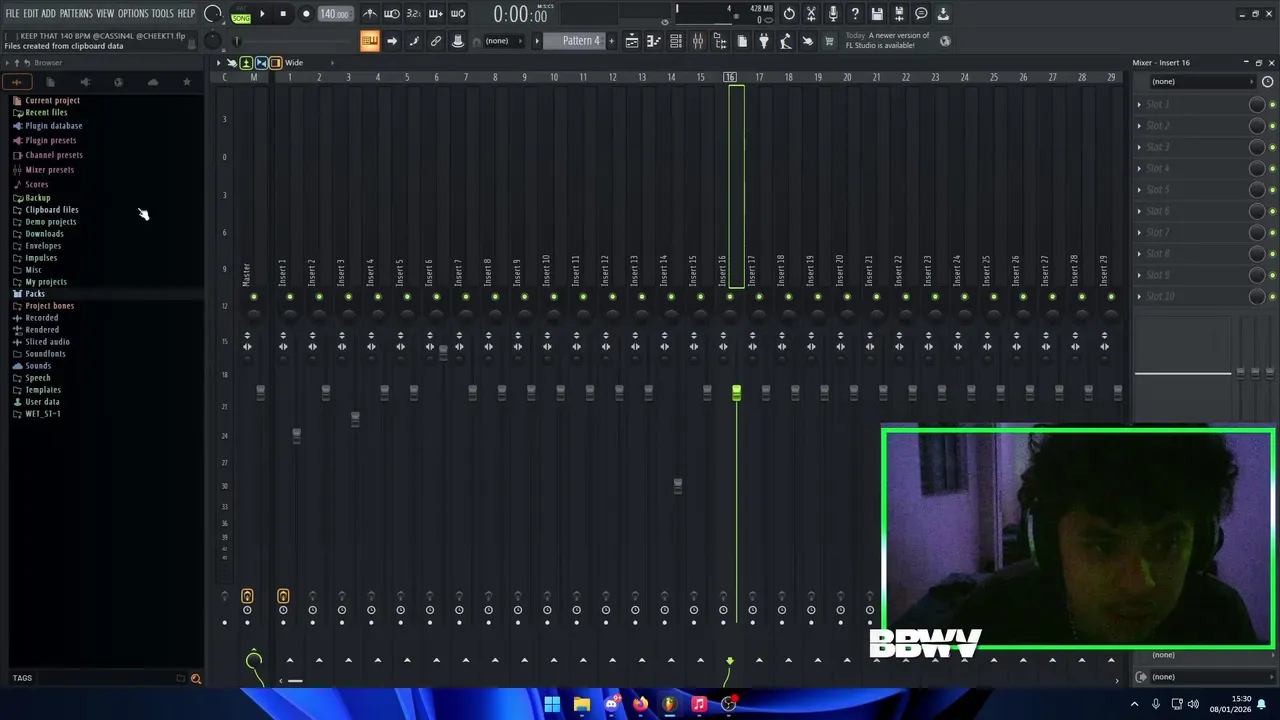Open the project picker icon
The height and width of the screenshot is (720, 1280).
pyautogui.click(x=742, y=41)
